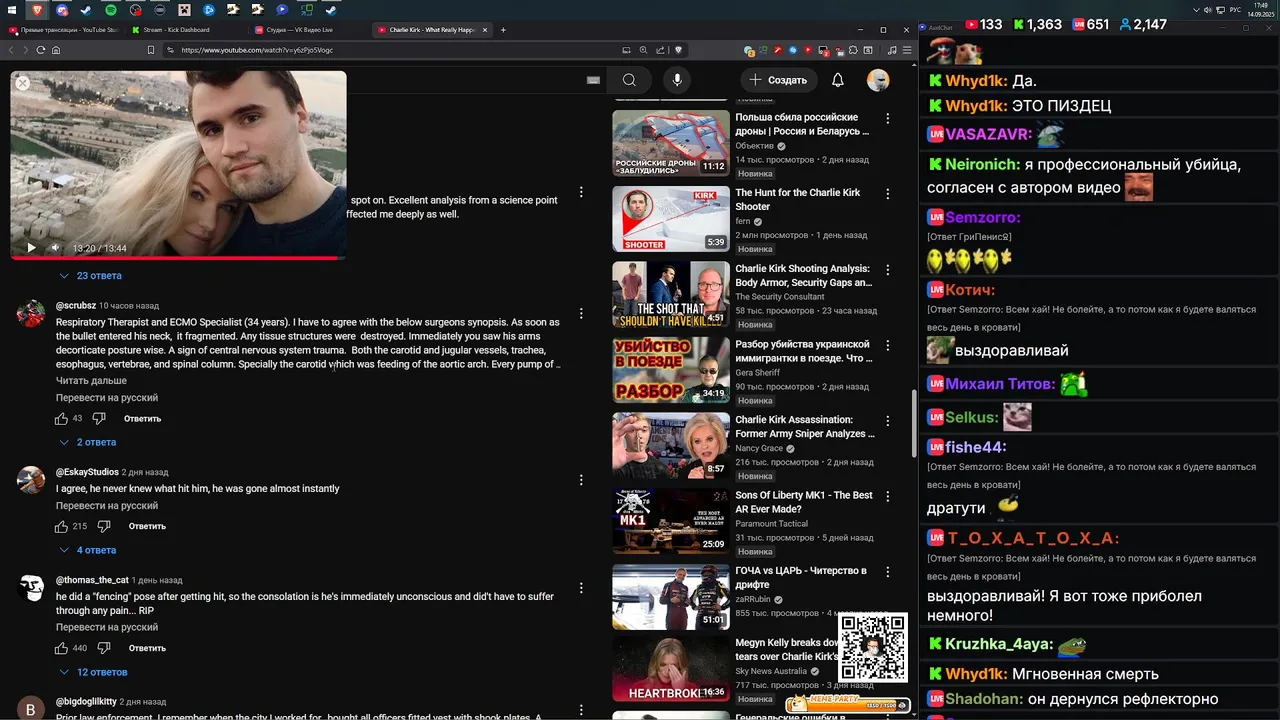This screenshot has height=720, width=1280.
Task: Open system tray volume icon
Action: [1208, 10]
